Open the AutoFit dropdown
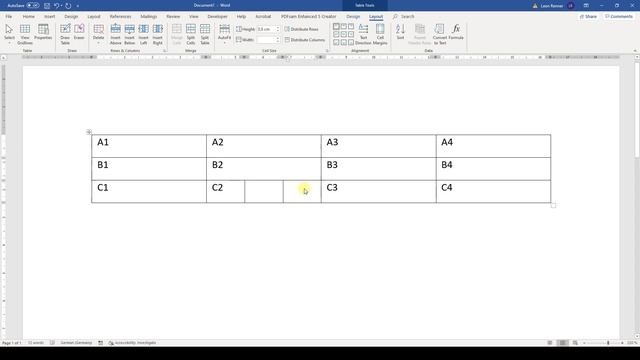 [x=224, y=34]
